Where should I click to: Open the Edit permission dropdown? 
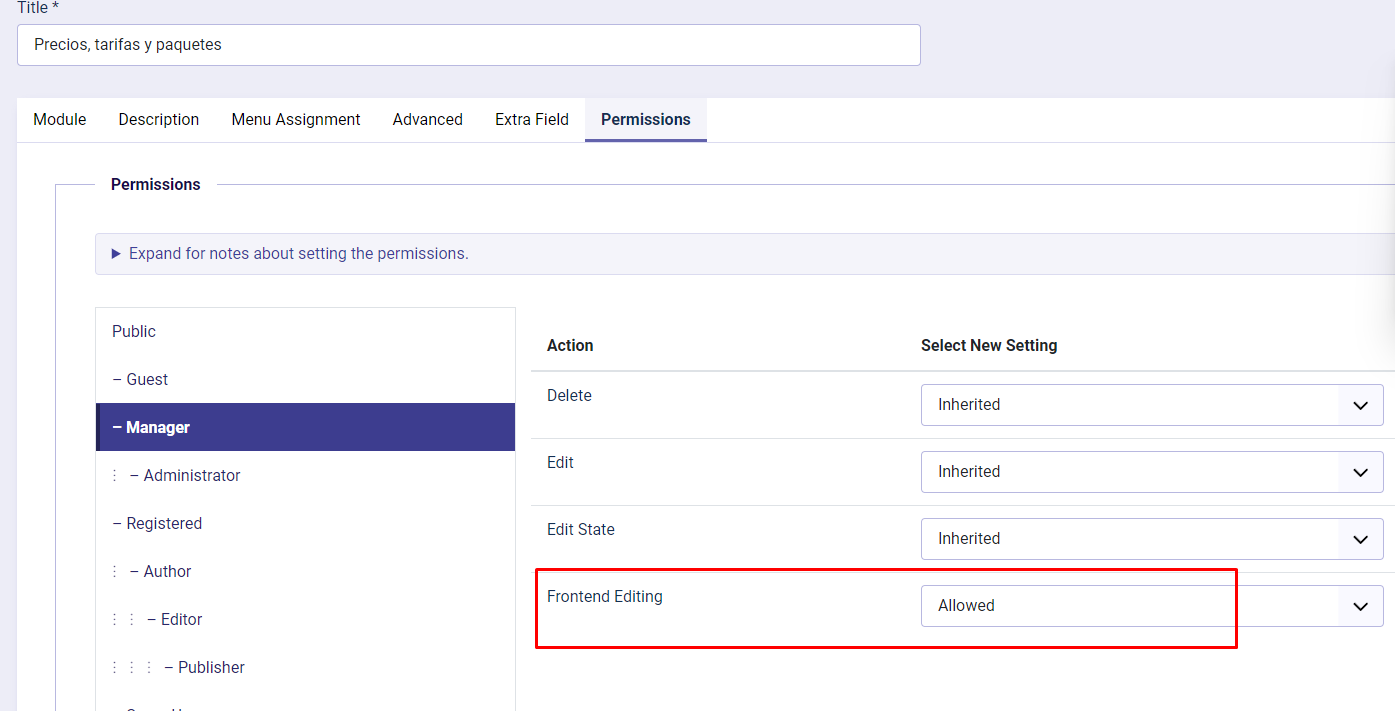[x=1152, y=472]
